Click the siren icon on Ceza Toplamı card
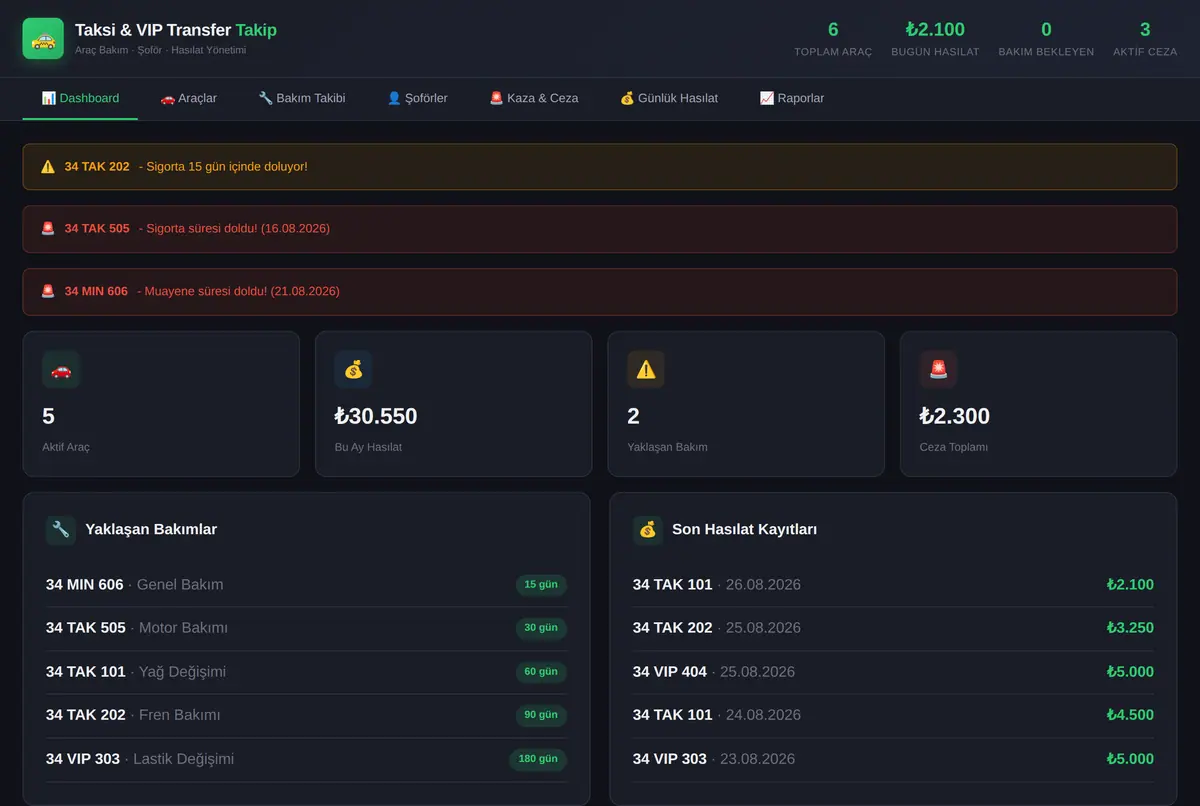This screenshot has width=1200, height=806. pyautogui.click(x=939, y=370)
